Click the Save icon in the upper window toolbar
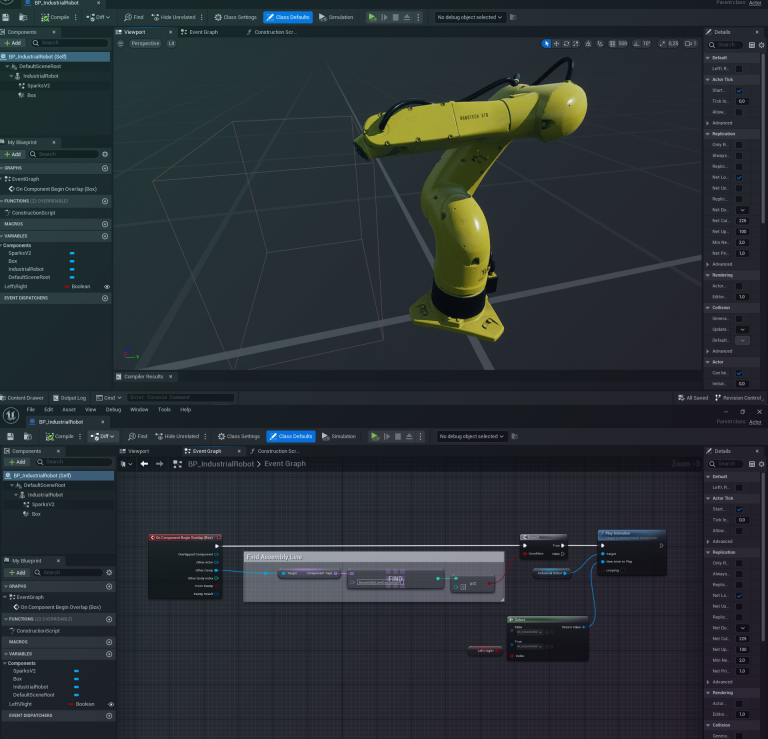The image size is (768, 739). (x=6, y=17)
